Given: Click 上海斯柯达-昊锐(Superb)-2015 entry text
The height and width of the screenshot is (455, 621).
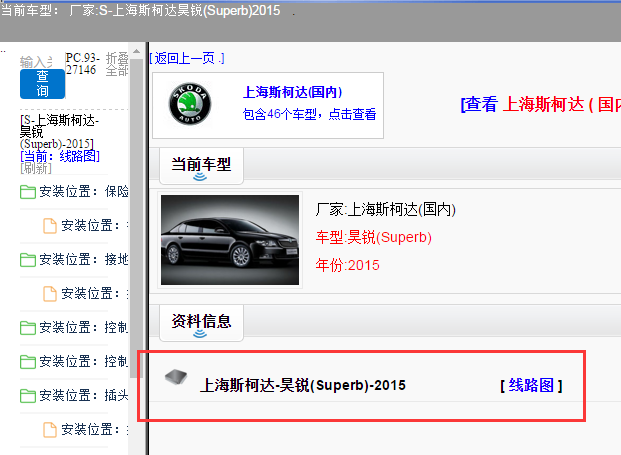Looking at the screenshot, I should (x=303, y=385).
